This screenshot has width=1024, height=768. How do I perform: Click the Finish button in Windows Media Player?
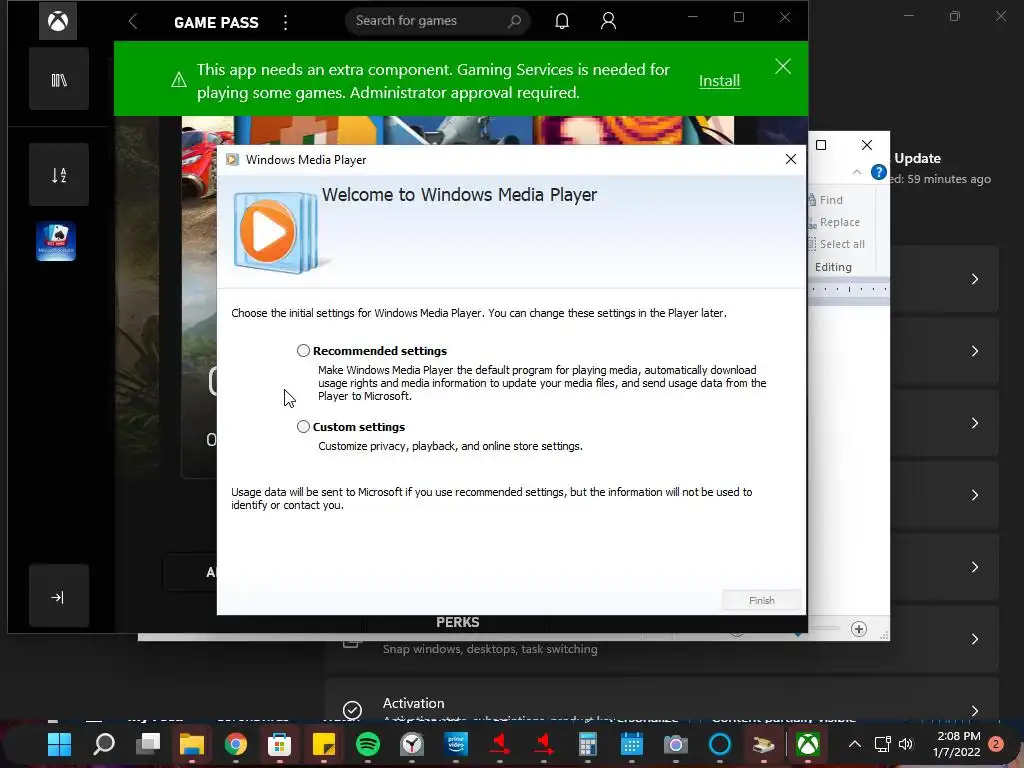[761, 600]
